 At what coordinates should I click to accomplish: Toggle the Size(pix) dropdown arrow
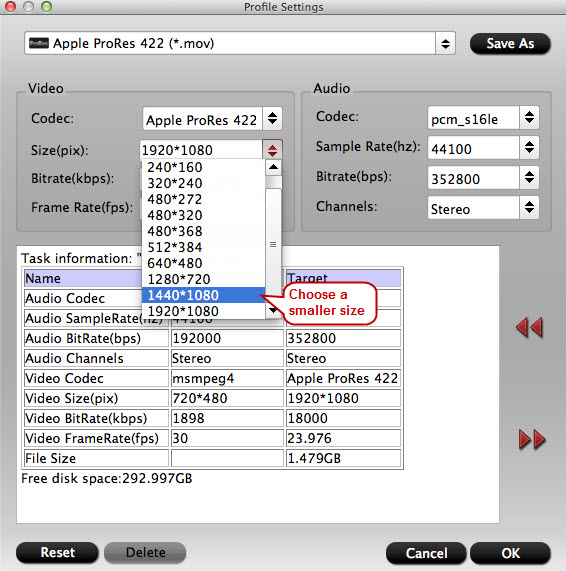[272, 150]
